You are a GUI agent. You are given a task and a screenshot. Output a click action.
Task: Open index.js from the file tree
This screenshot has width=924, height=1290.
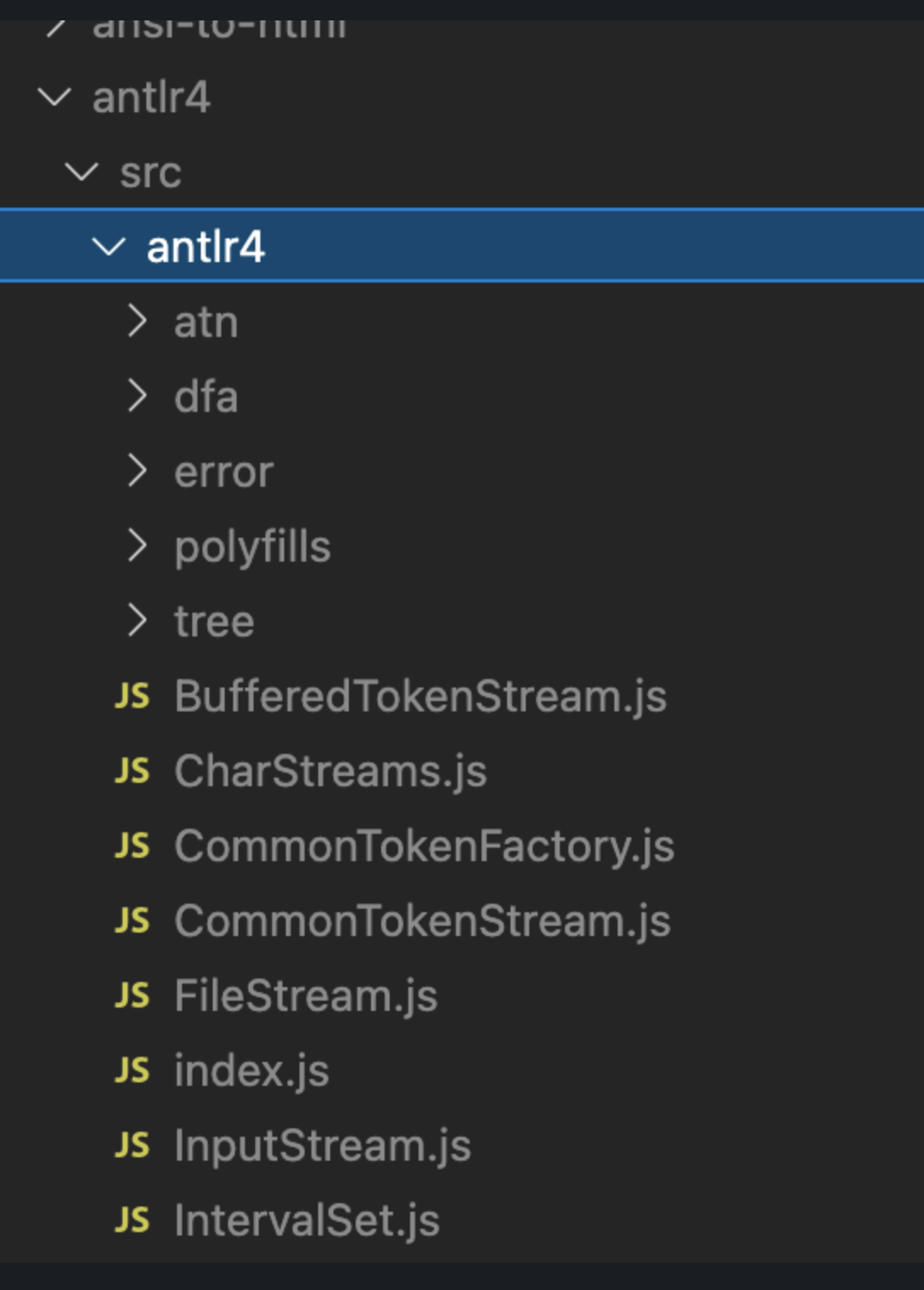pyautogui.click(x=251, y=1070)
